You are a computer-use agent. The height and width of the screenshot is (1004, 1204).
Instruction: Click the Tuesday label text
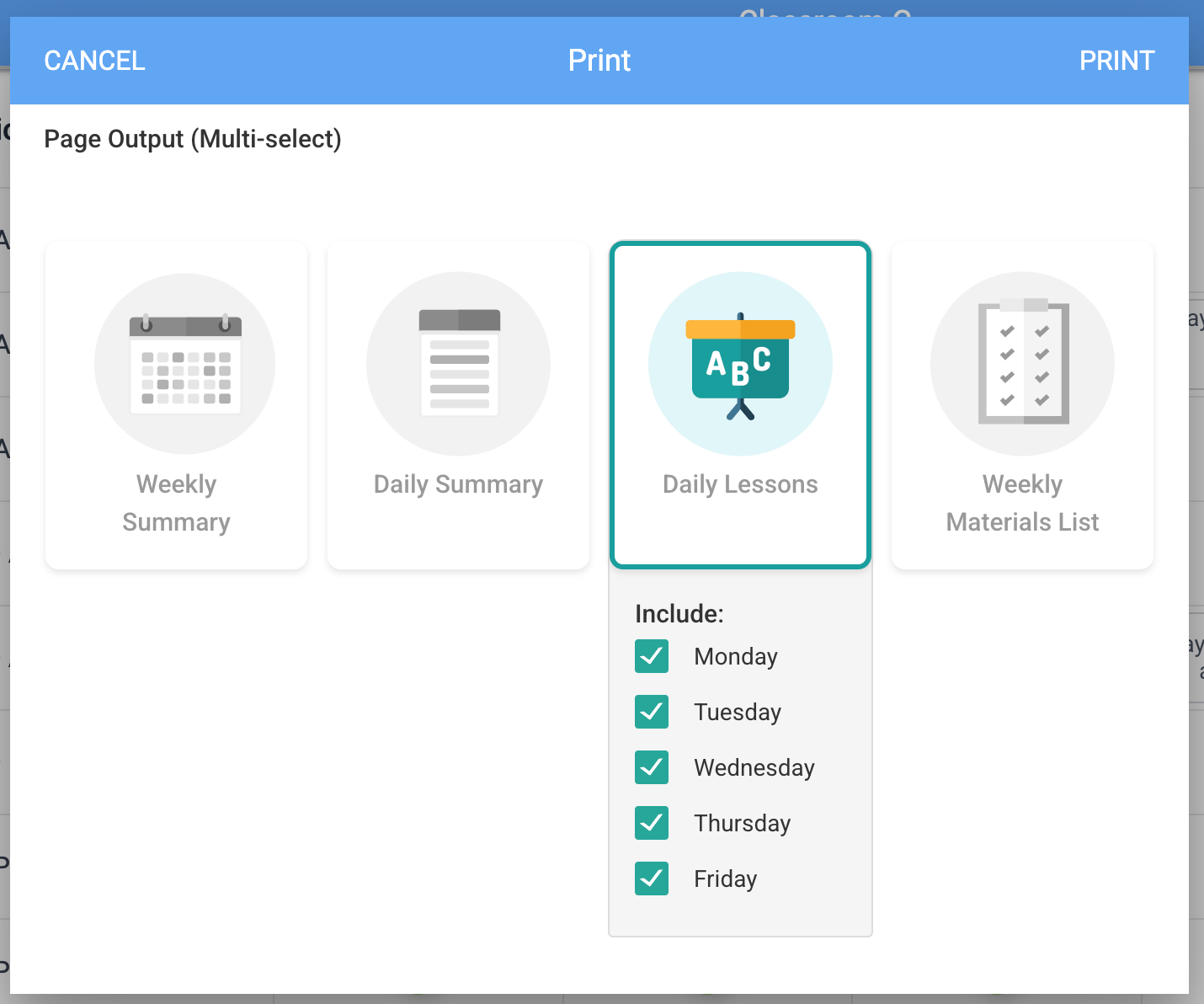738,713
